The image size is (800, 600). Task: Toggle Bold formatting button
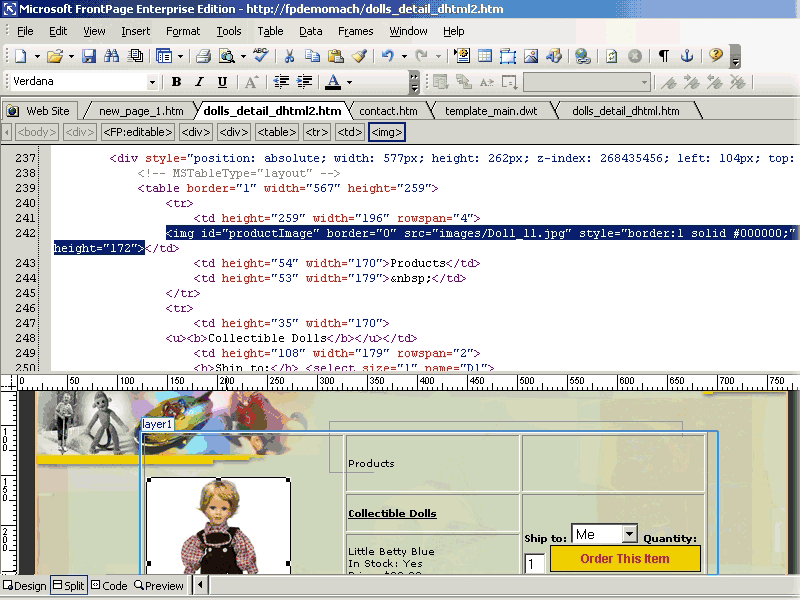(x=176, y=82)
